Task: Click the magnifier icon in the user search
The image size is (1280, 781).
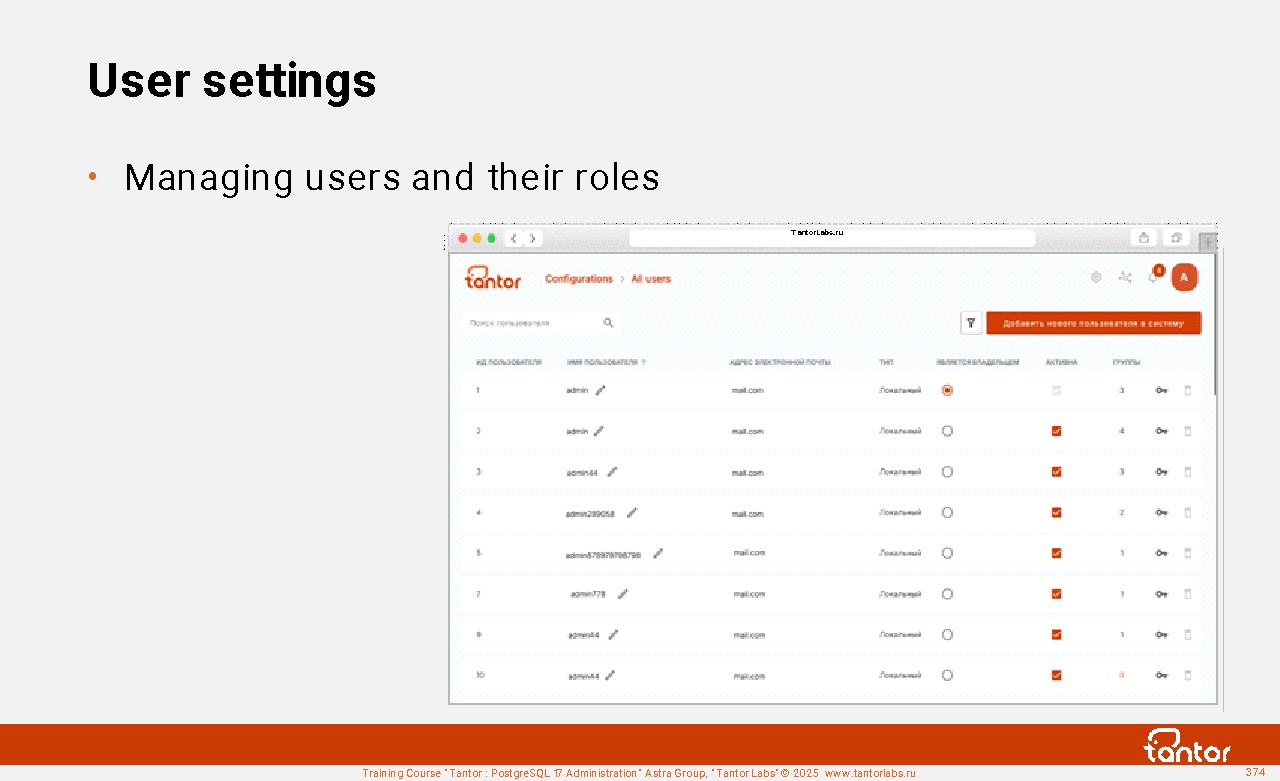Action: click(608, 323)
